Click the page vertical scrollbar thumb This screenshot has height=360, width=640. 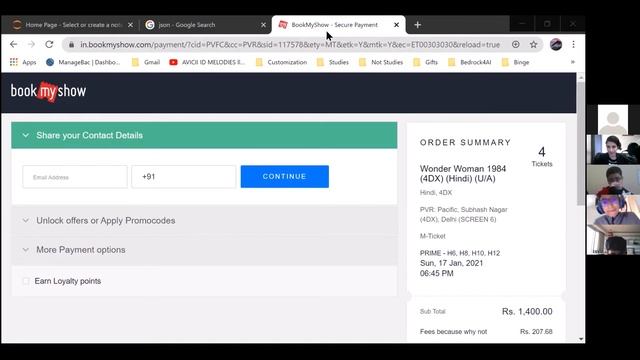pos(580,143)
